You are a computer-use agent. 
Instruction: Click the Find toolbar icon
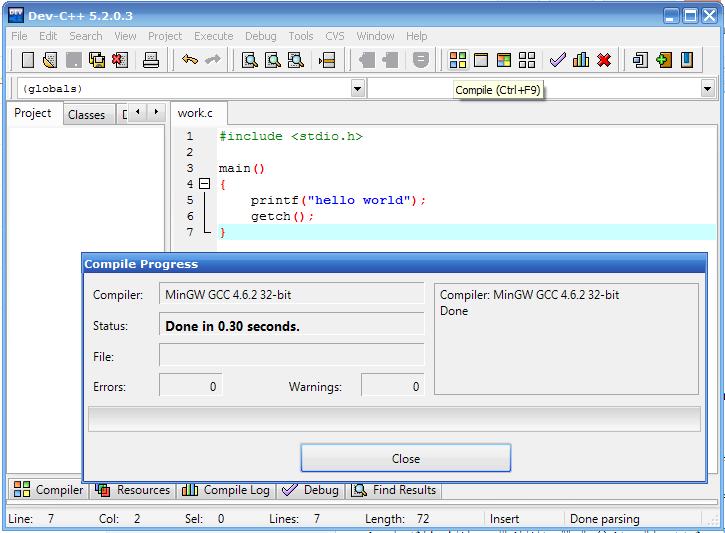click(x=250, y=60)
